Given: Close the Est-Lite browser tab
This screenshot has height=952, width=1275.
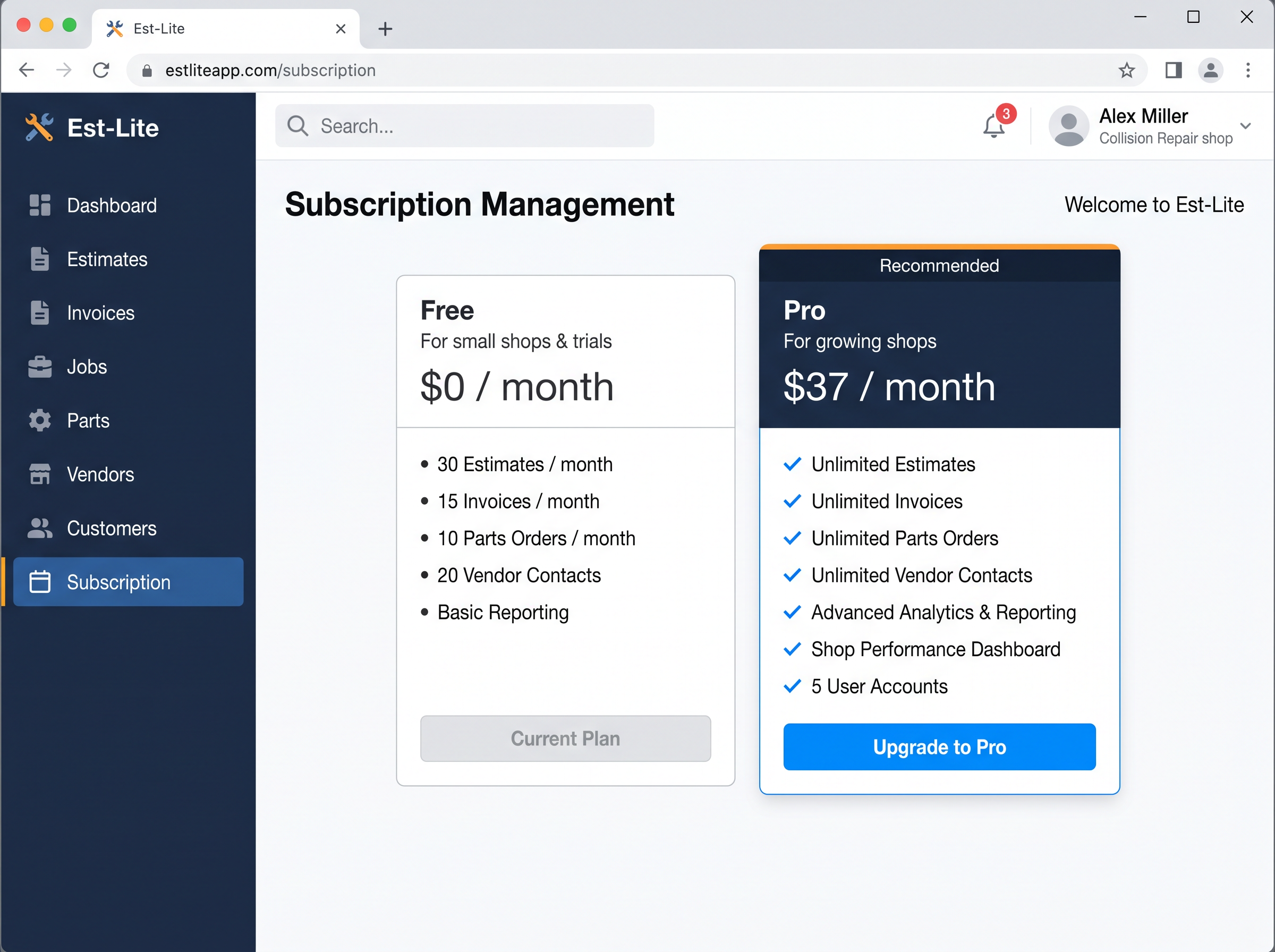Looking at the screenshot, I should click(x=341, y=29).
